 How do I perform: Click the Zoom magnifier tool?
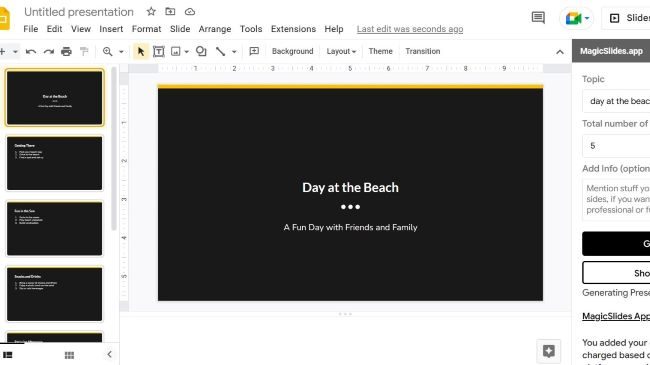coord(107,51)
